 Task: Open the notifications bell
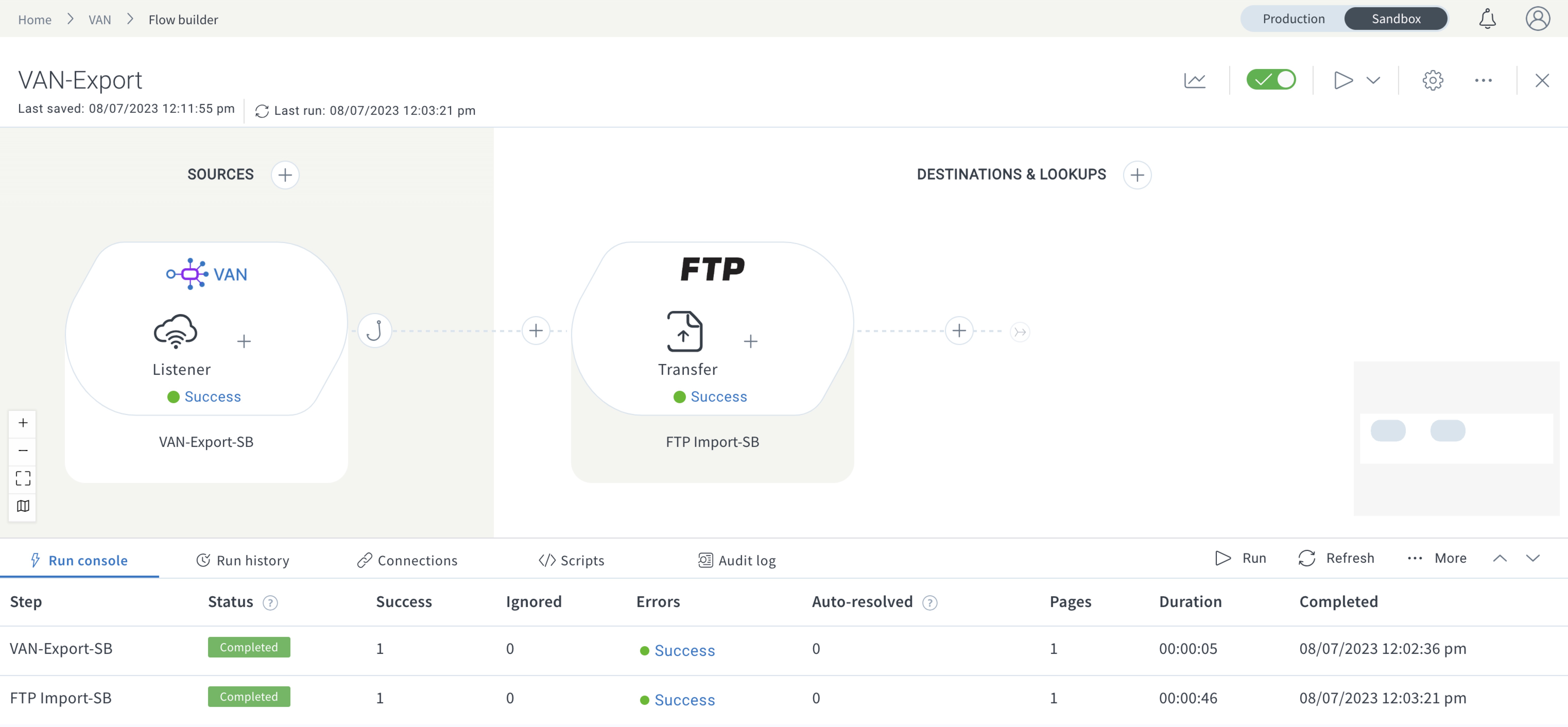[x=1487, y=18]
